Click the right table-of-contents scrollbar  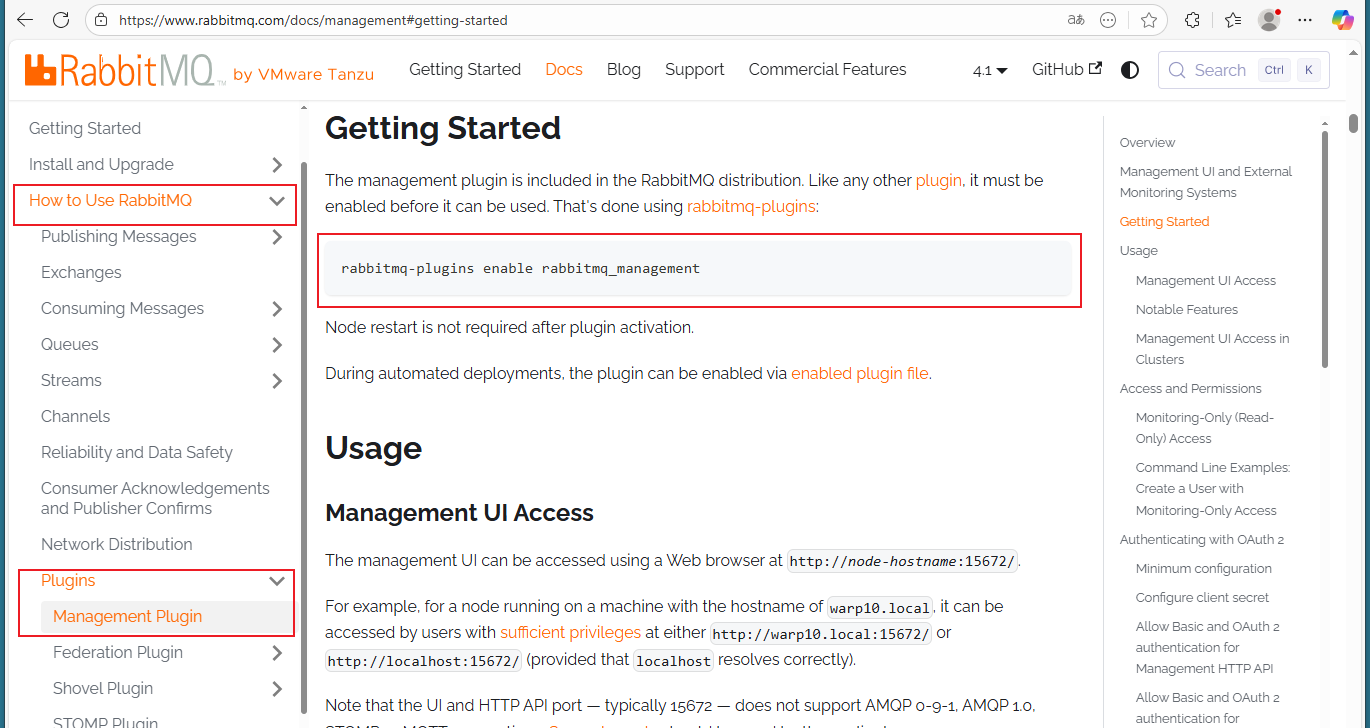coord(1325,250)
